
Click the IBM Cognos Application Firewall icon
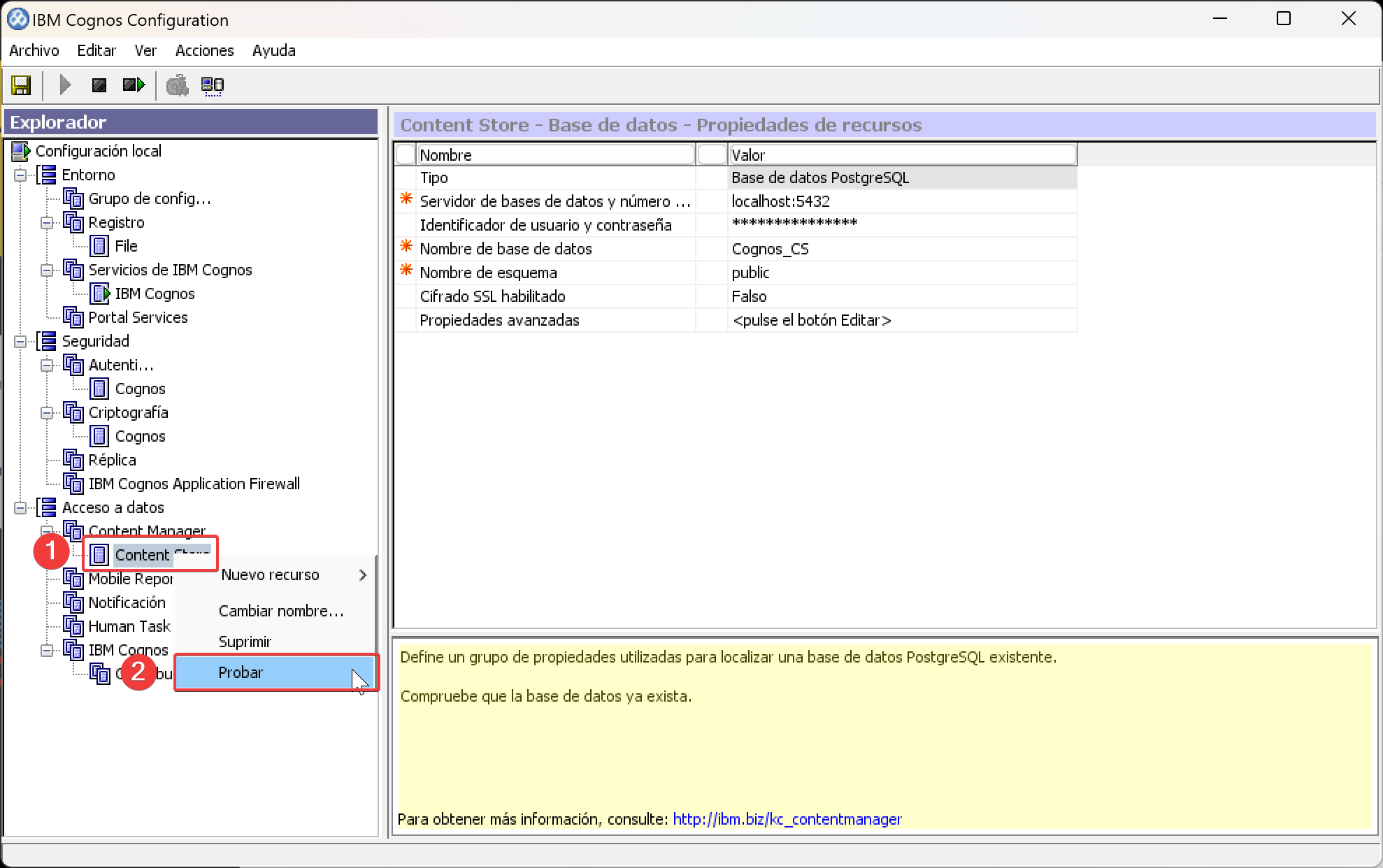(73, 484)
